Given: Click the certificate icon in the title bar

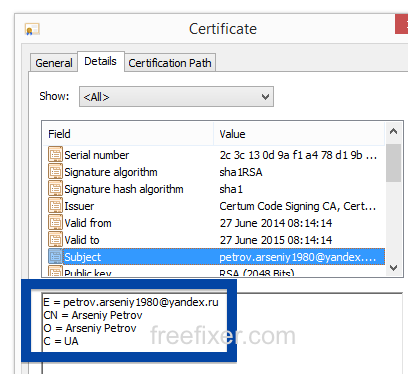Looking at the screenshot, I should point(32,29).
